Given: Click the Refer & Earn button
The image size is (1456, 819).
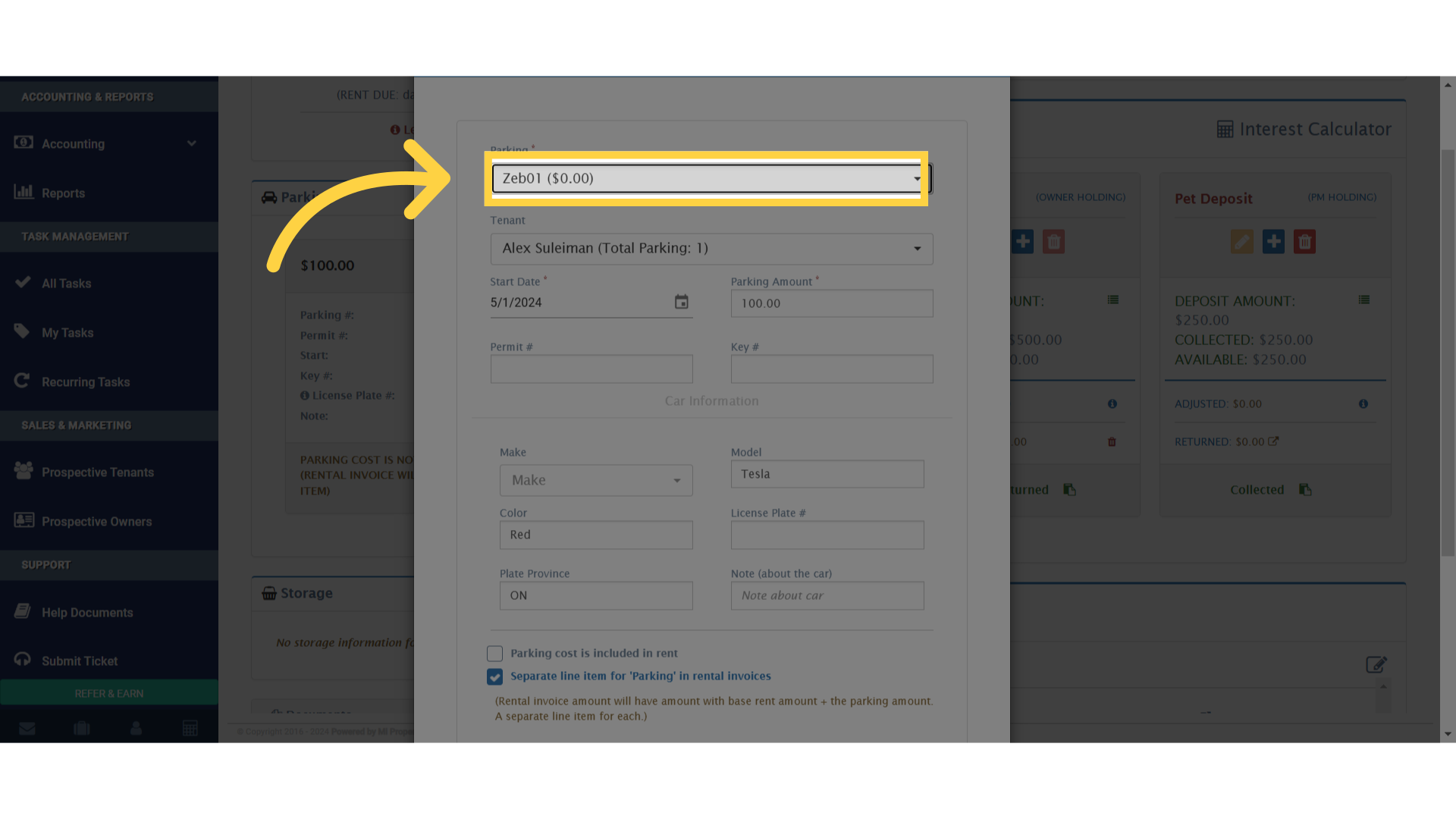Looking at the screenshot, I should point(109,693).
